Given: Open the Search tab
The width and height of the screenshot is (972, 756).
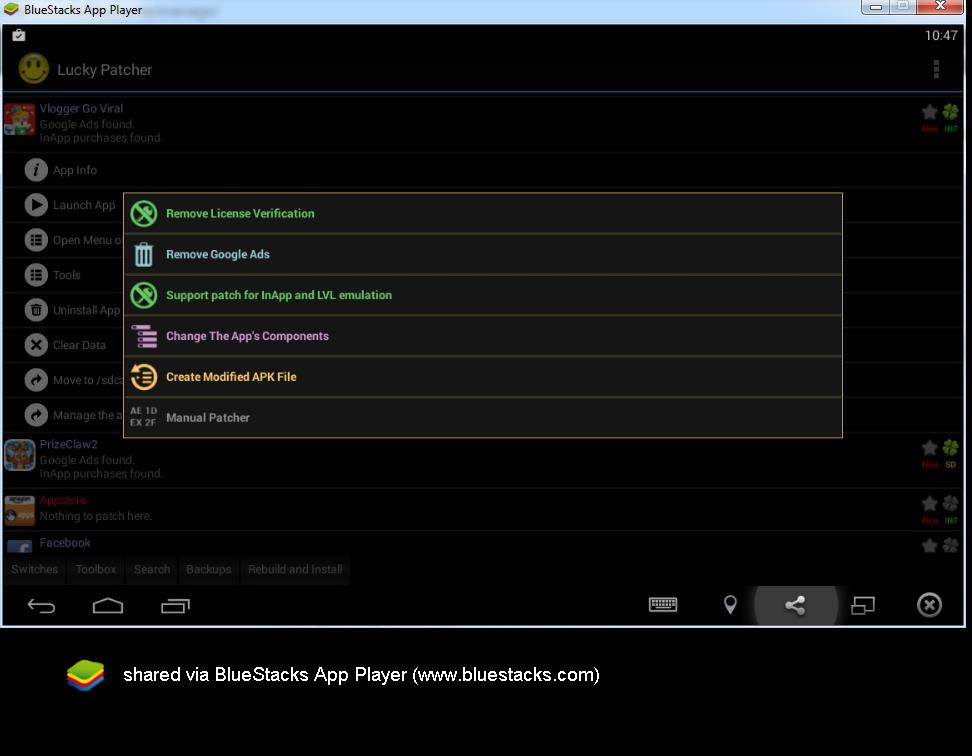Looking at the screenshot, I should tap(152, 569).
